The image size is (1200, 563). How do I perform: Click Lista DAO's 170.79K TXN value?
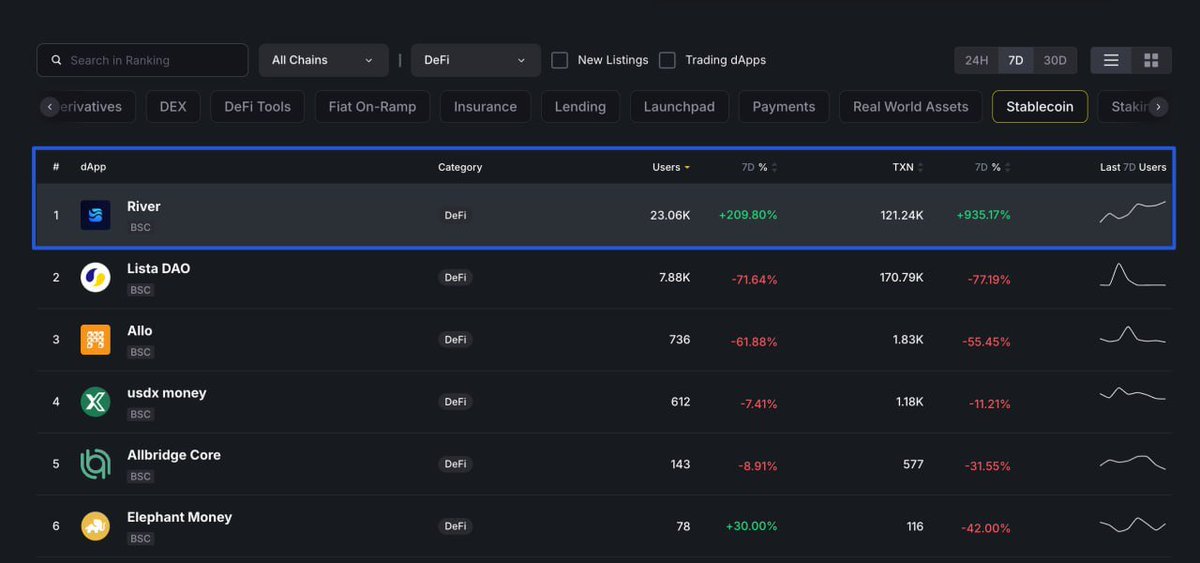901,277
